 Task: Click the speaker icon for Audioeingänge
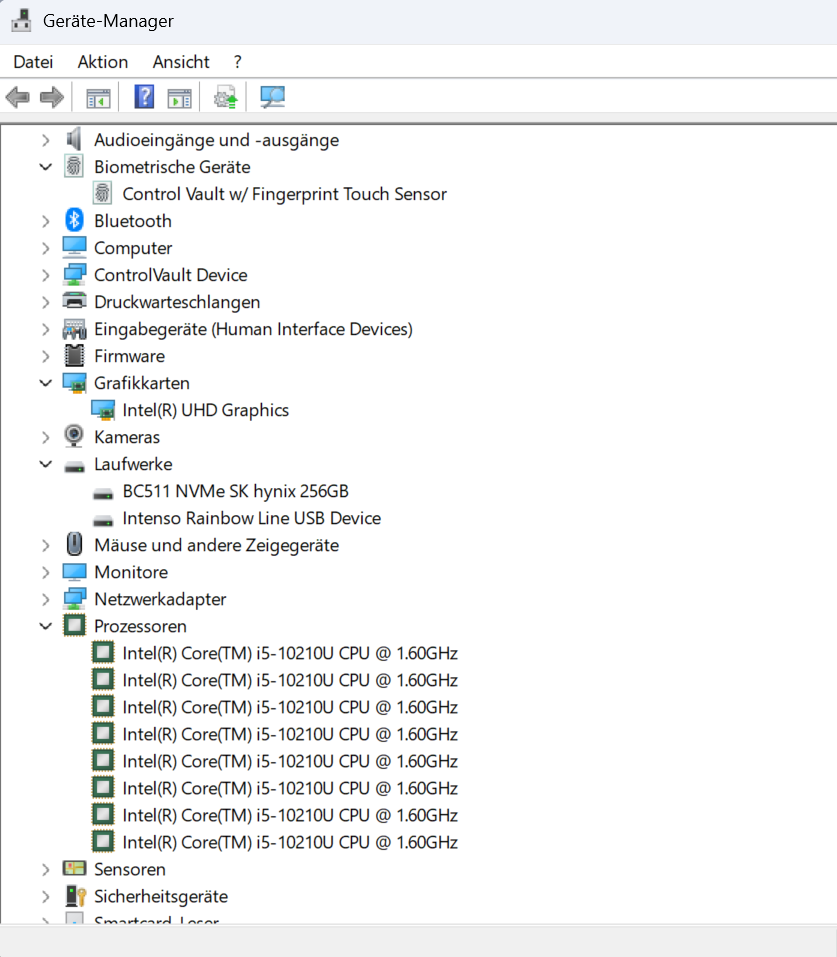point(74,139)
